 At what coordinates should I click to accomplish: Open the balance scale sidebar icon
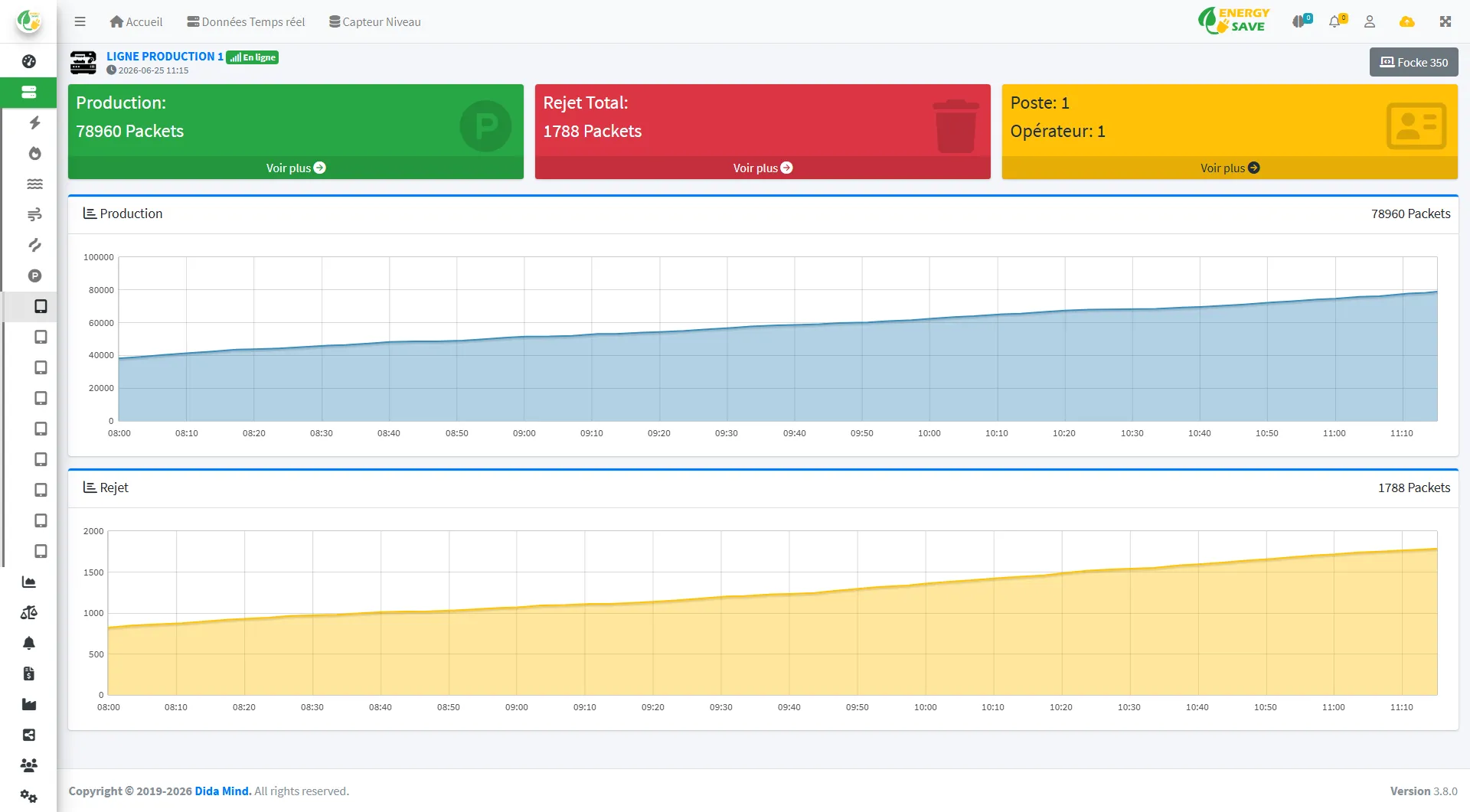(x=29, y=612)
